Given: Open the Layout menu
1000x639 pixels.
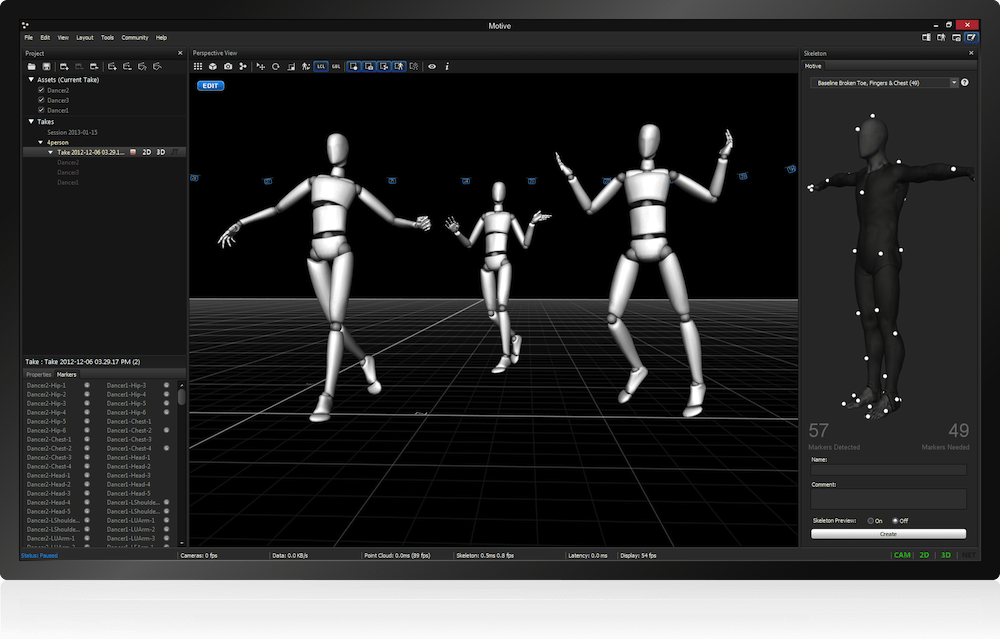Looking at the screenshot, I should coord(85,37).
